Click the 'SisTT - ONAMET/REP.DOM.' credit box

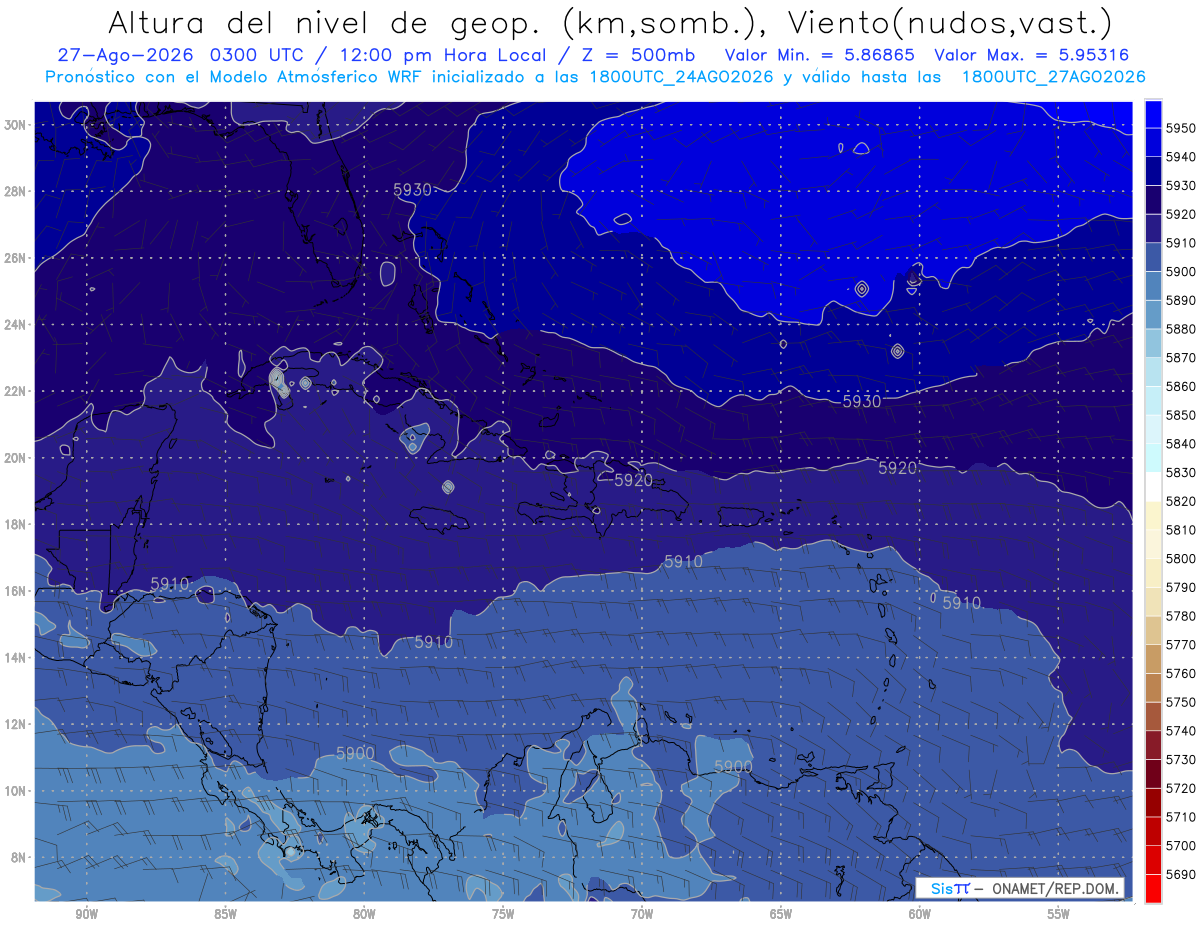1020,888
